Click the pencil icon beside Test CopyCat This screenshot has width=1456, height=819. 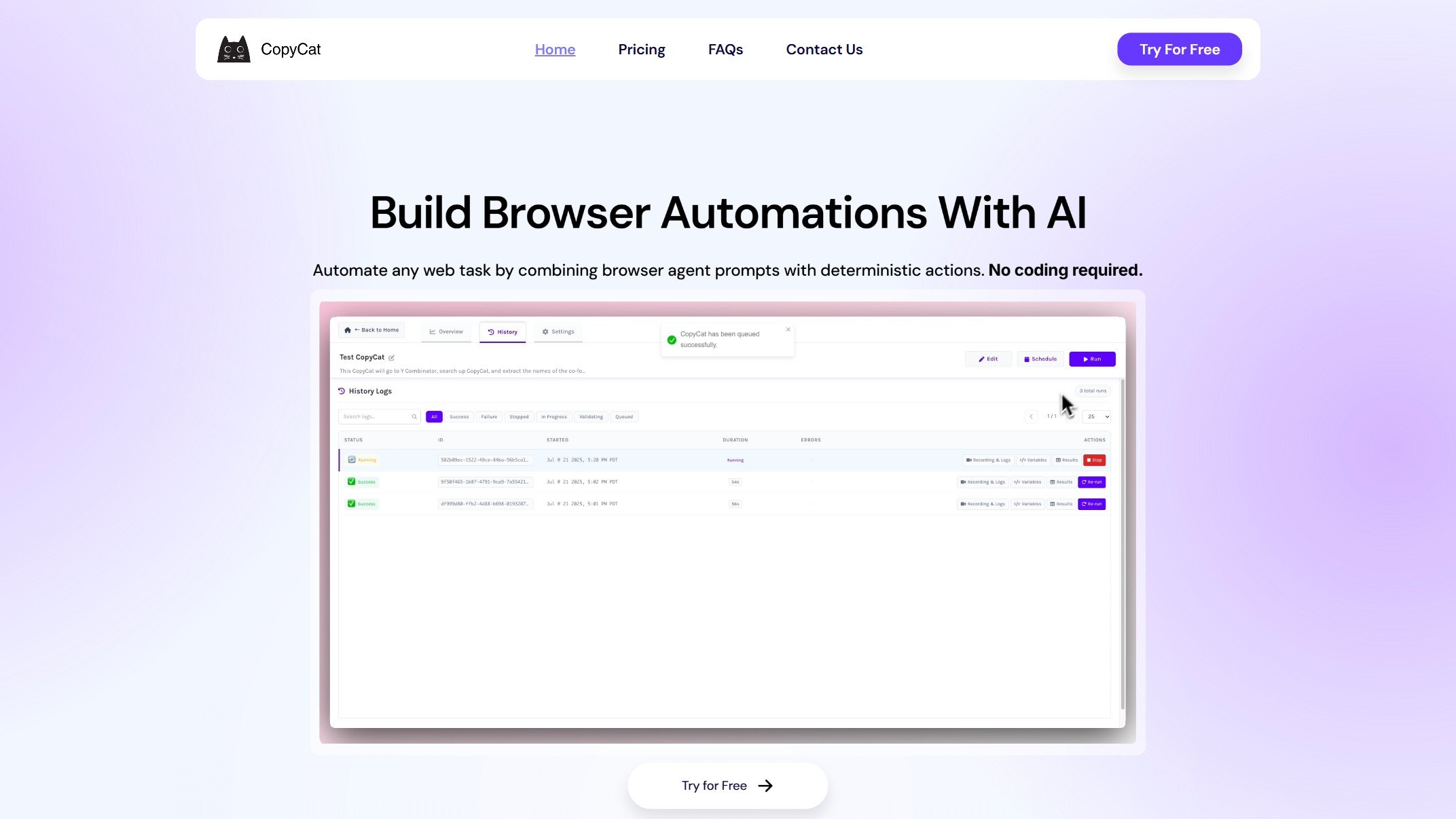point(393,357)
